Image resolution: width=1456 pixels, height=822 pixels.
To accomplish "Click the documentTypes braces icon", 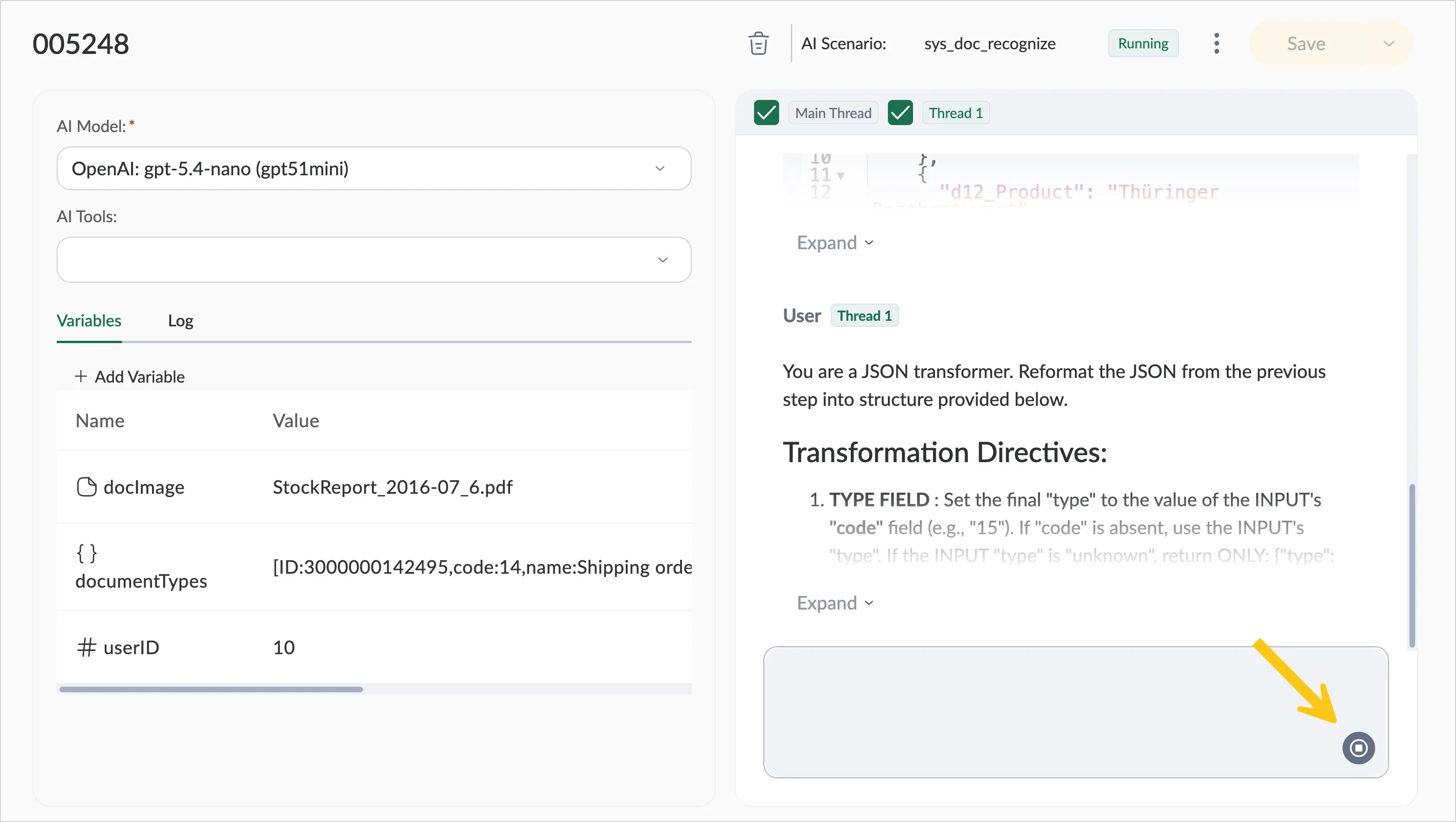I will (x=86, y=553).
